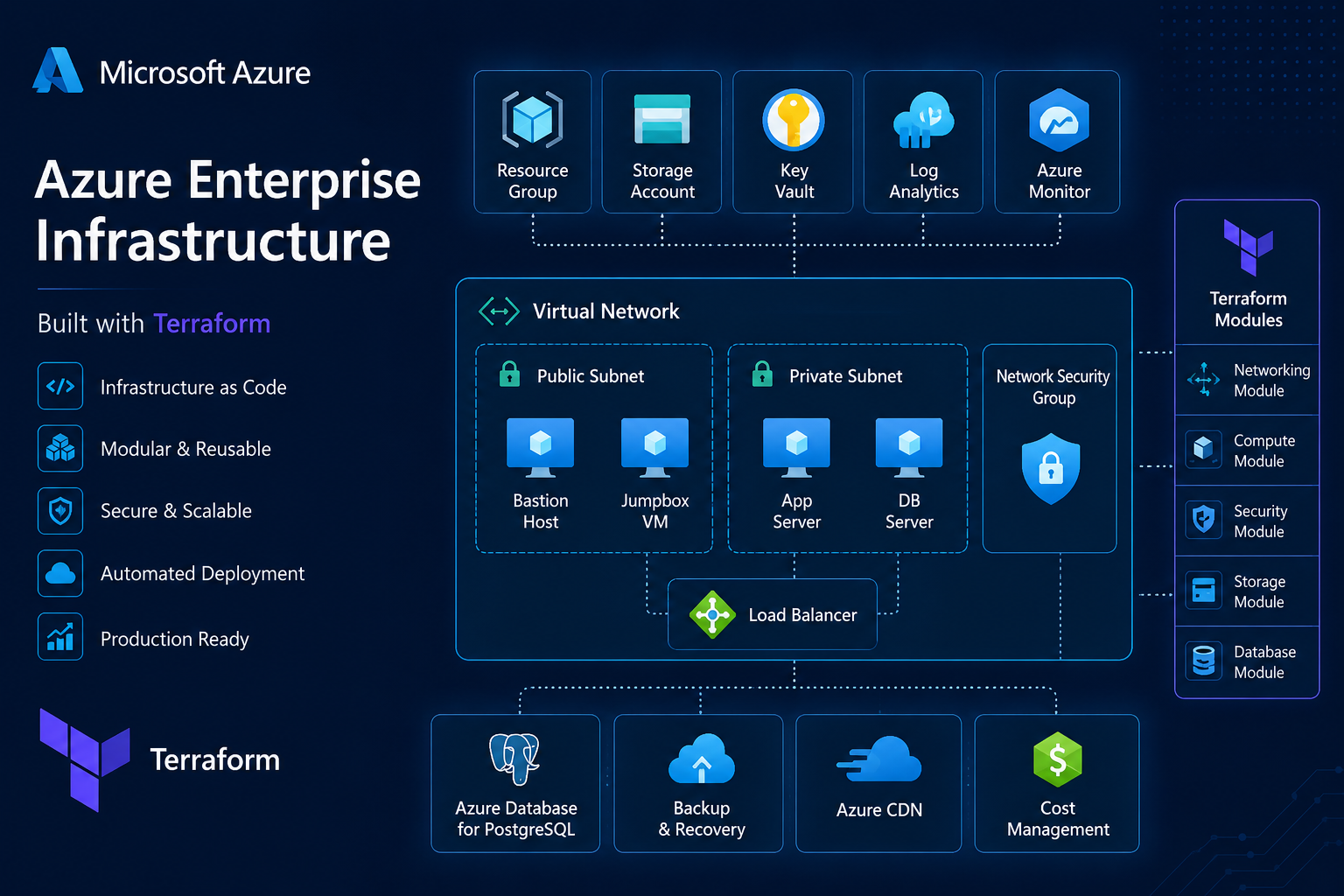Select the DB Server monitor icon

pyautogui.click(x=909, y=448)
